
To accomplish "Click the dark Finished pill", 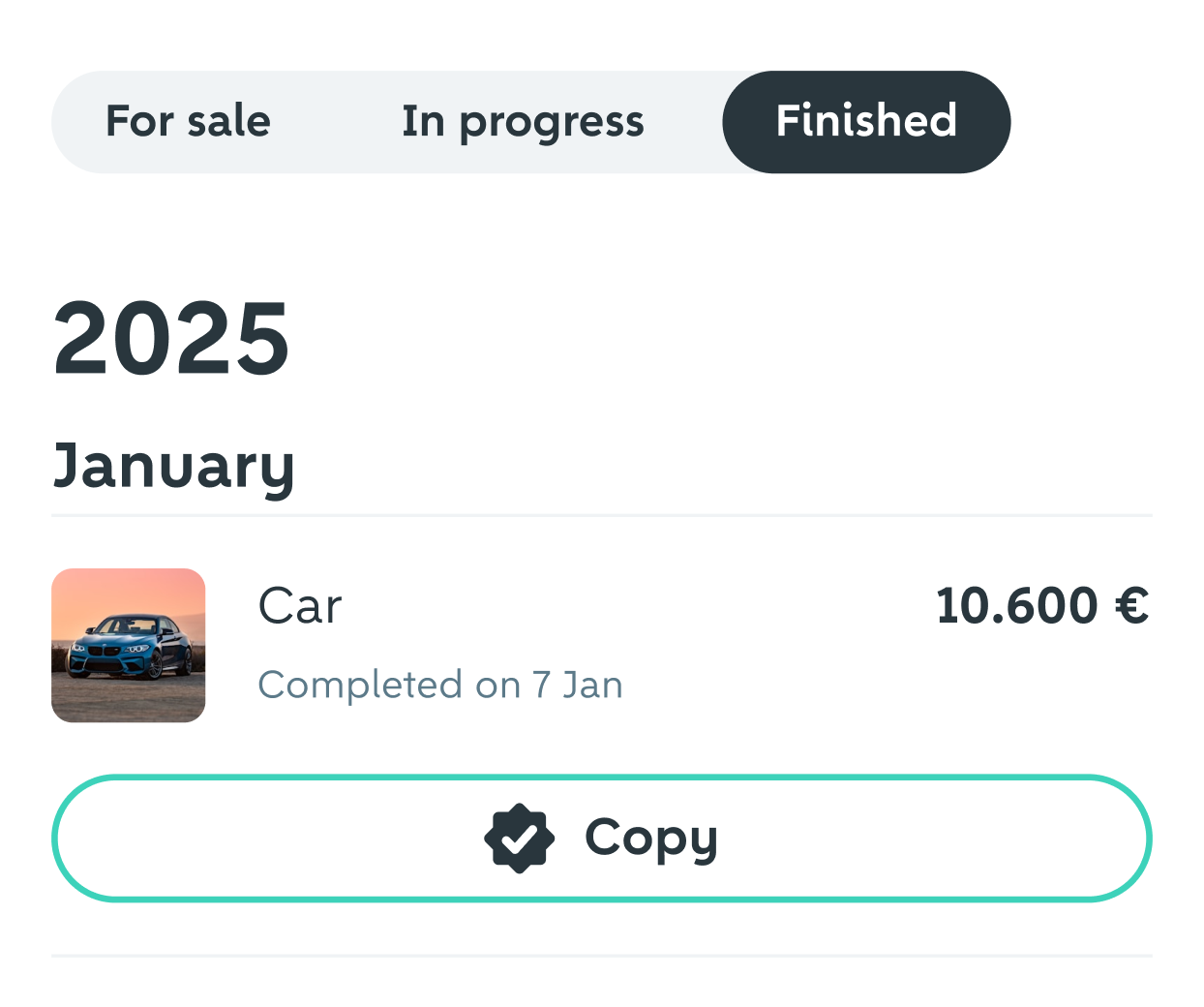I will (x=866, y=122).
